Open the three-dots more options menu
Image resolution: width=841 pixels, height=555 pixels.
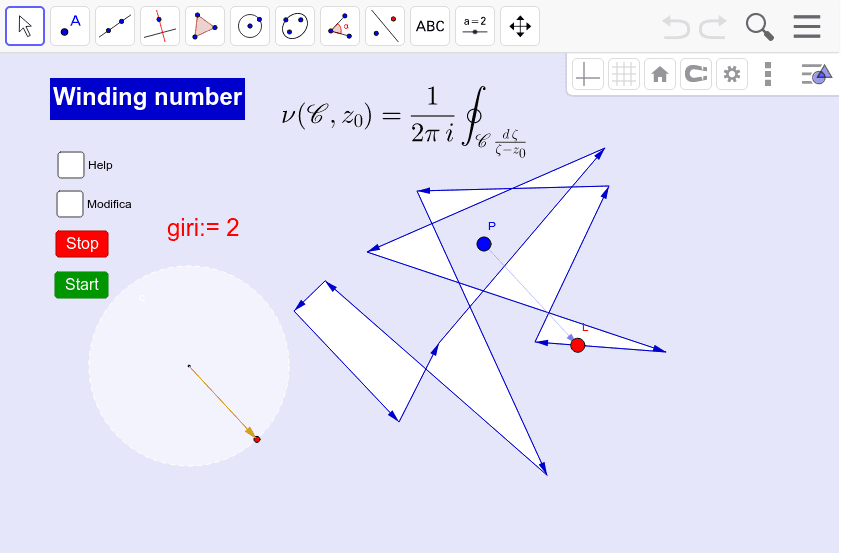coord(768,74)
